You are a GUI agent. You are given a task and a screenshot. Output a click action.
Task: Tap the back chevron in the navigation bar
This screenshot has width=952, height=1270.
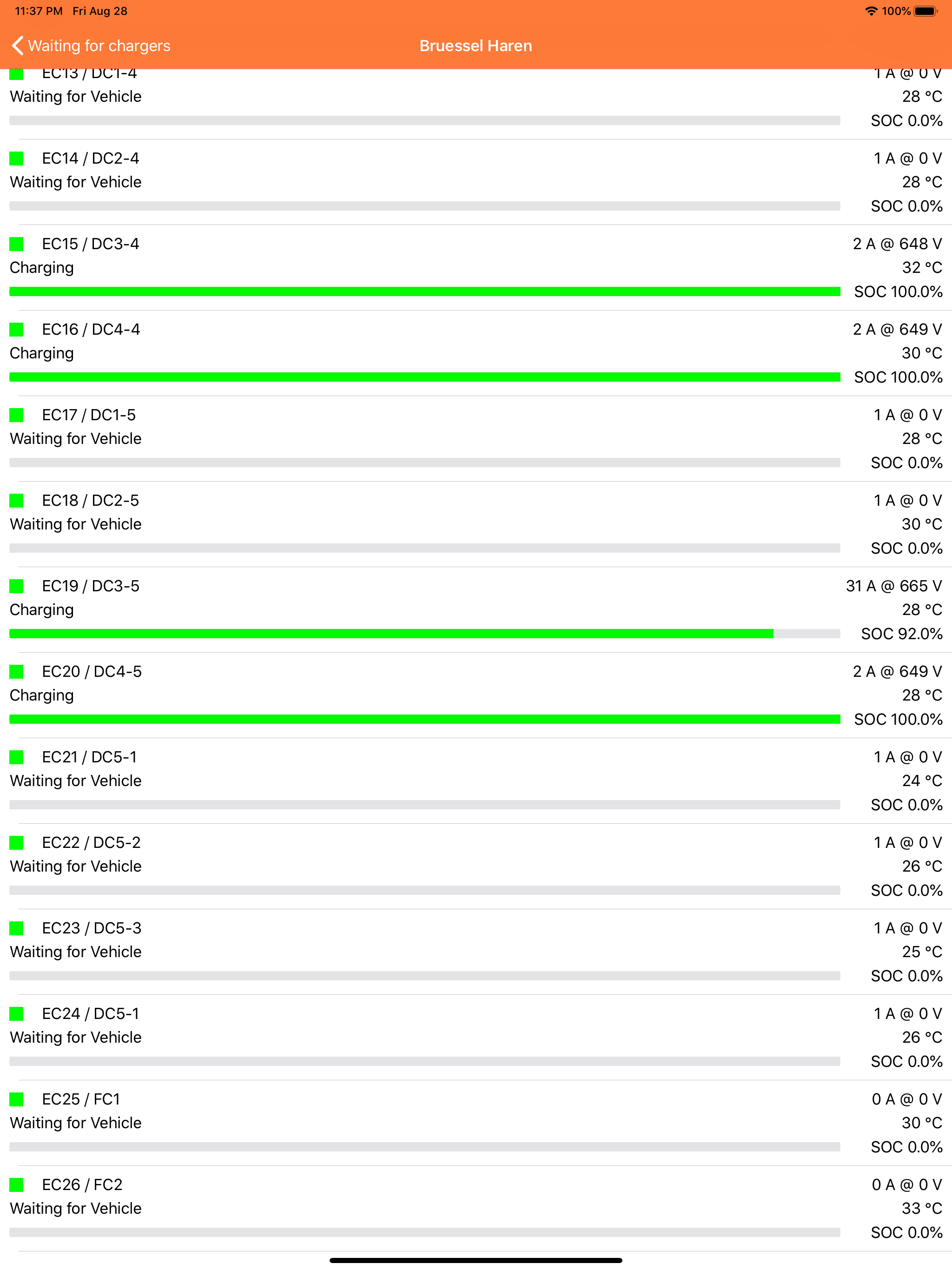click(x=17, y=46)
